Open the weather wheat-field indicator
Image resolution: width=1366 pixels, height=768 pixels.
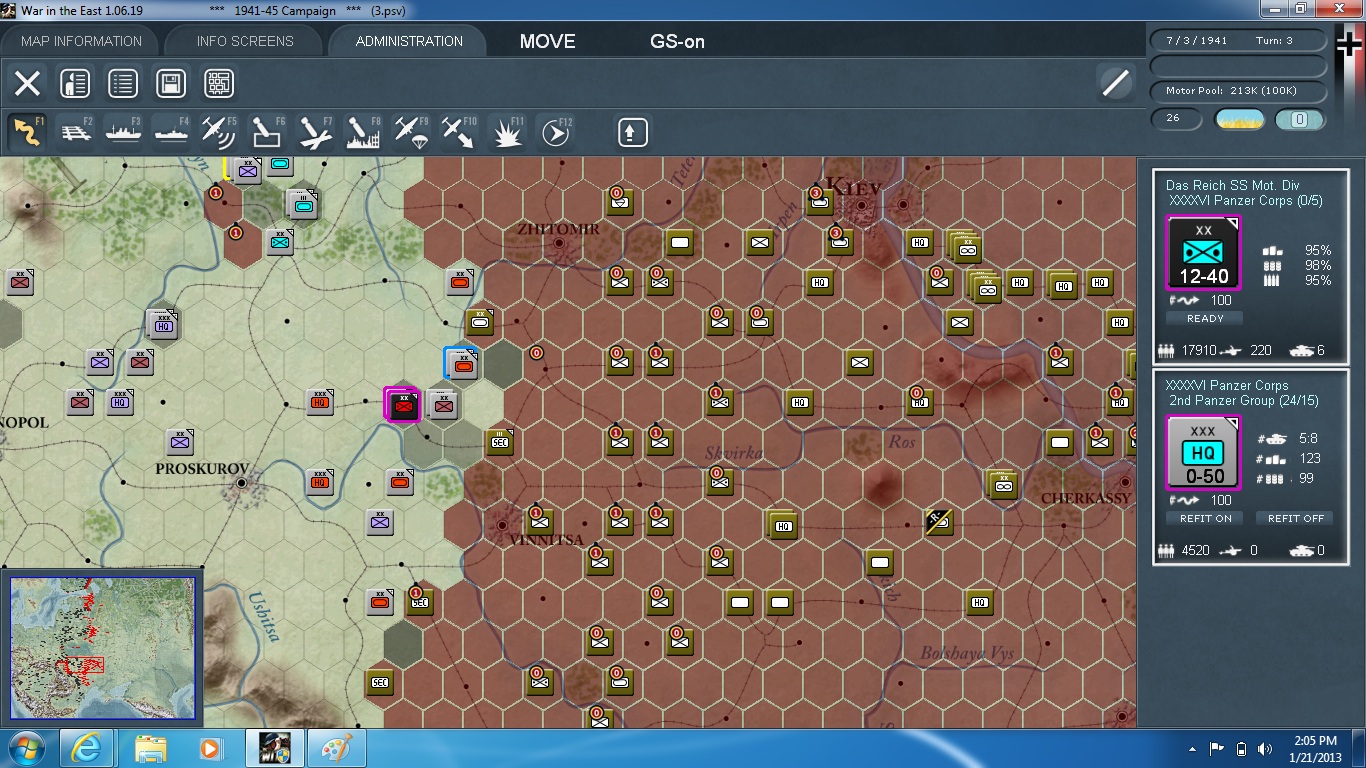click(x=1240, y=119)
